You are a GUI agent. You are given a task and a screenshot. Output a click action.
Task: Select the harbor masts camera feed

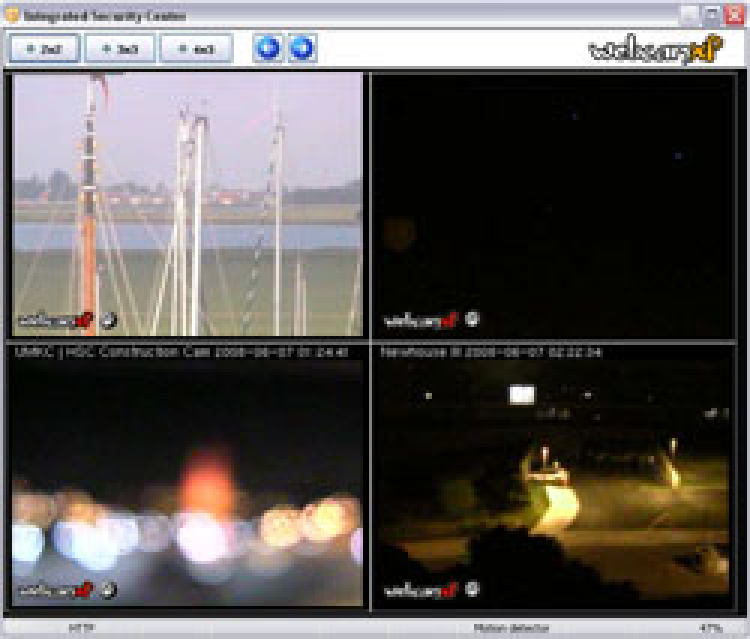click(x=187, y=200)
